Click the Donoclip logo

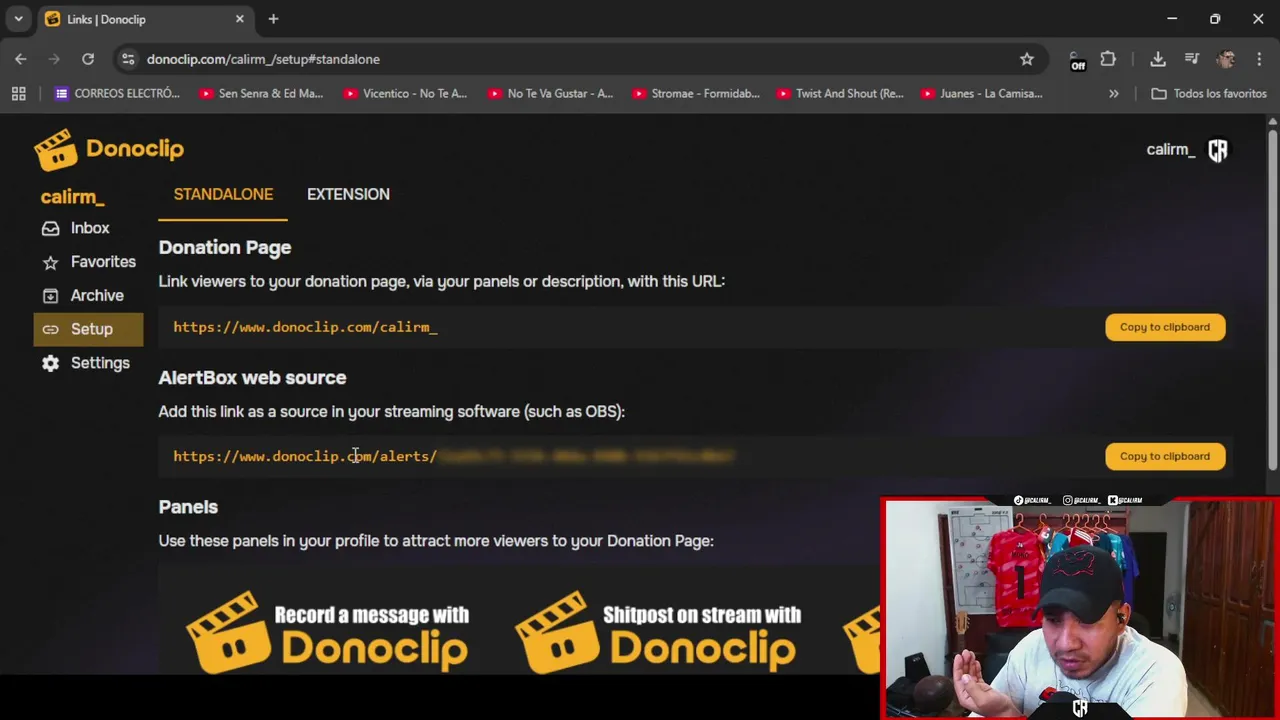pos(109,149)
